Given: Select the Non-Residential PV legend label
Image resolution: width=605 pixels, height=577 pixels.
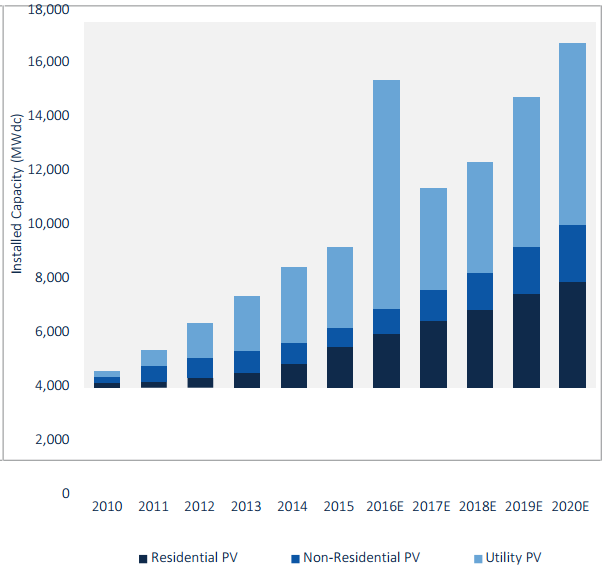Looking at the screenshot, I should 361,557.
